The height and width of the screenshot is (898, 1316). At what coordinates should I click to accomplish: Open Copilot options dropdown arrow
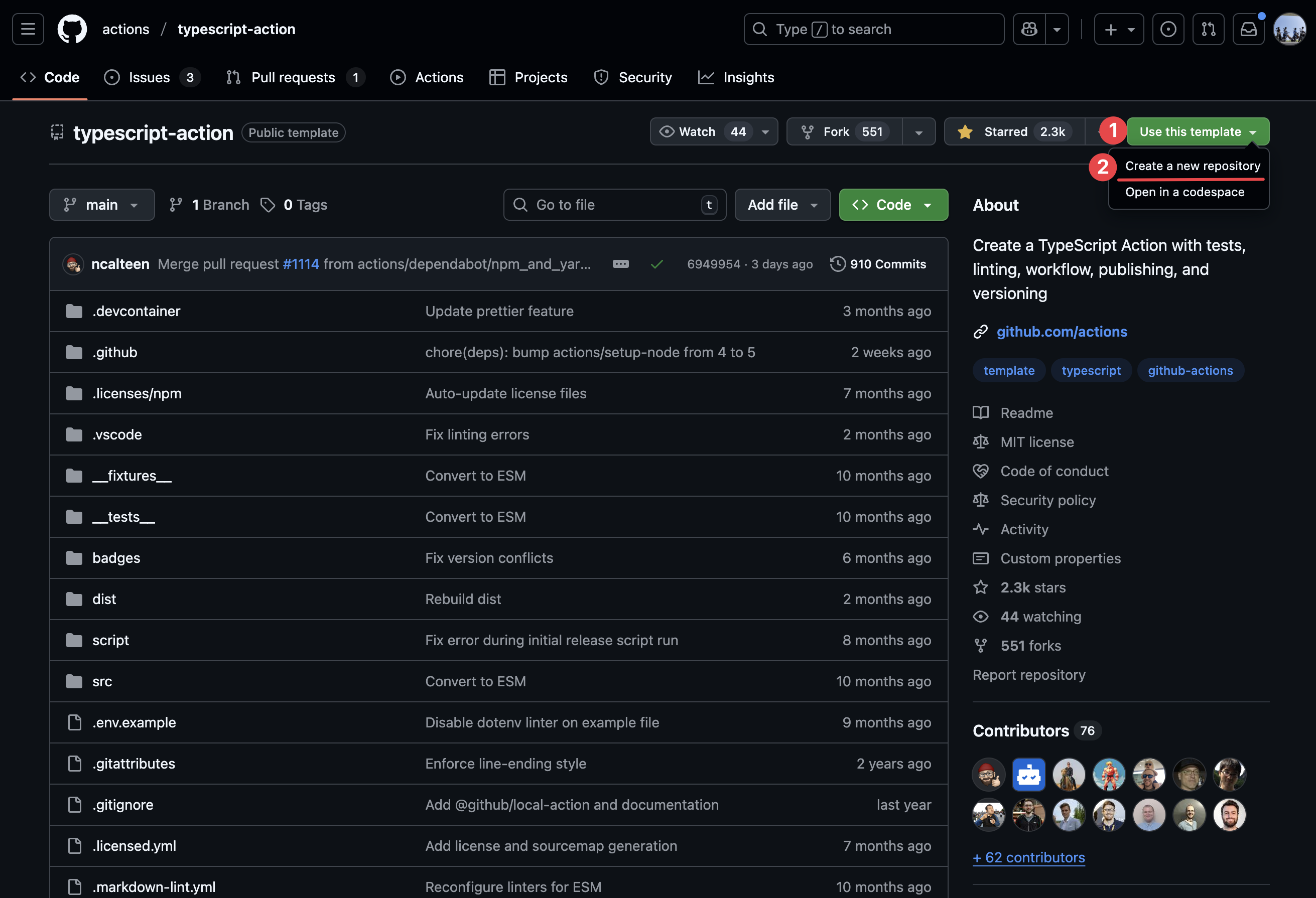[1057, 29]
